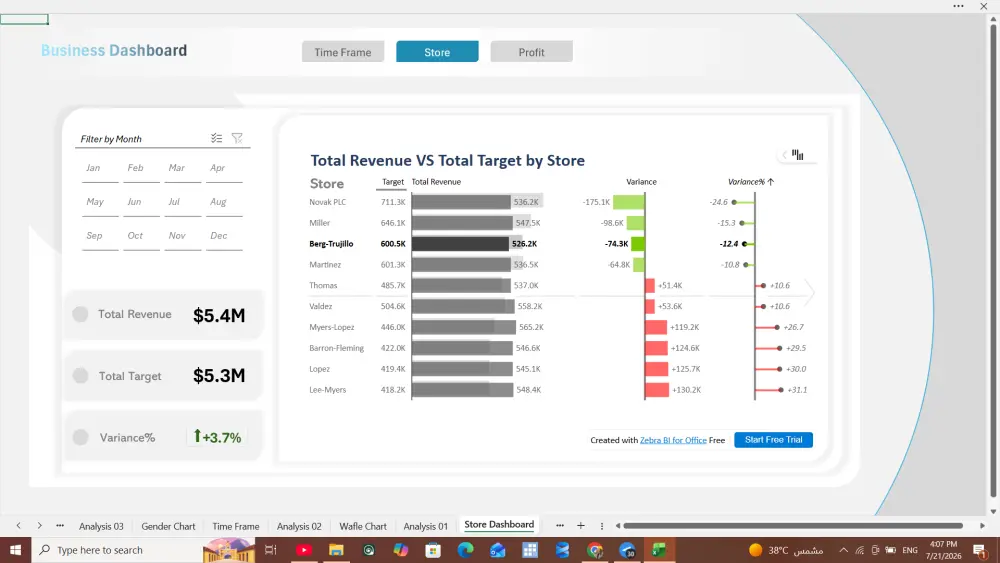Click the Total Target $5.3M value
The width and height of the screenshot is (1000, 563).
click(x=219, y=376)
